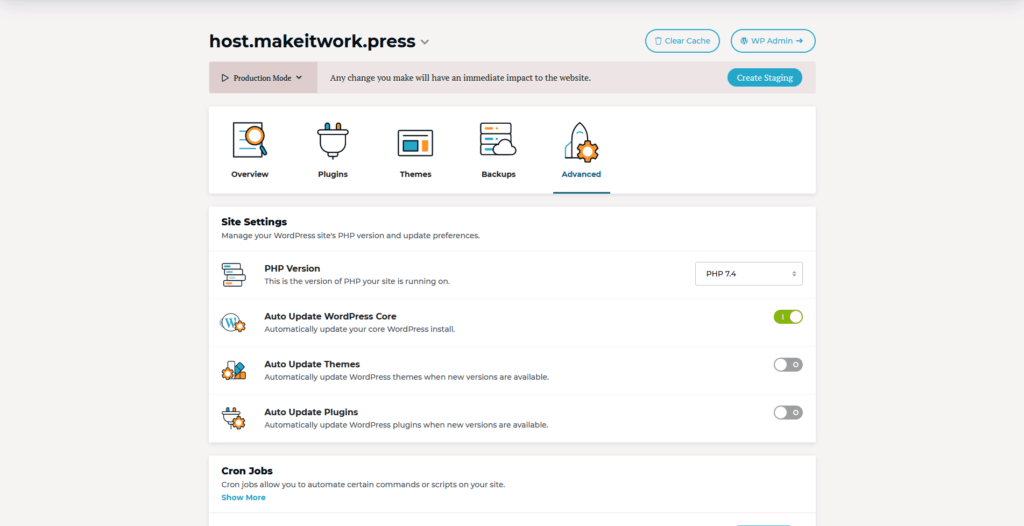1024x526 pixels.
Task: Click the Show More link under Cron Jobs
Action: click(244, 497)
